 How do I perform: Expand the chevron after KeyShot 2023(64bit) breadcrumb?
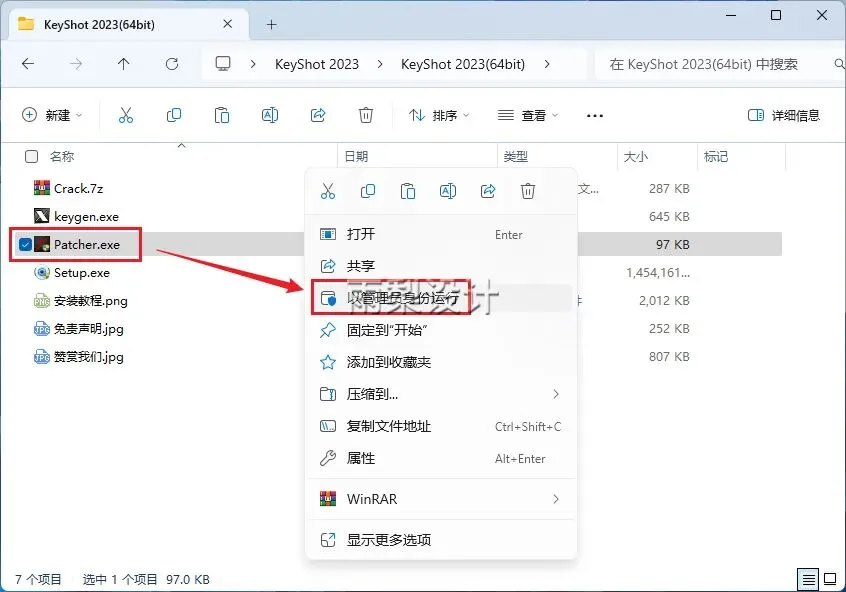pyautogui.click(x=547, y=64)
